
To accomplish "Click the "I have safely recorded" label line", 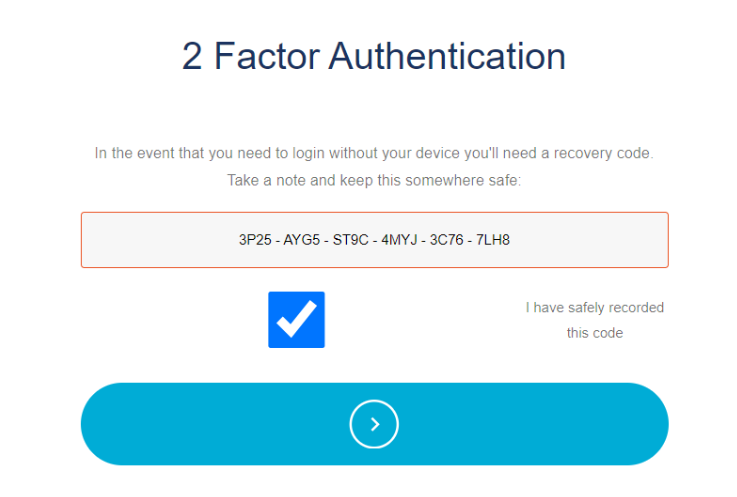I will (594, 308).
